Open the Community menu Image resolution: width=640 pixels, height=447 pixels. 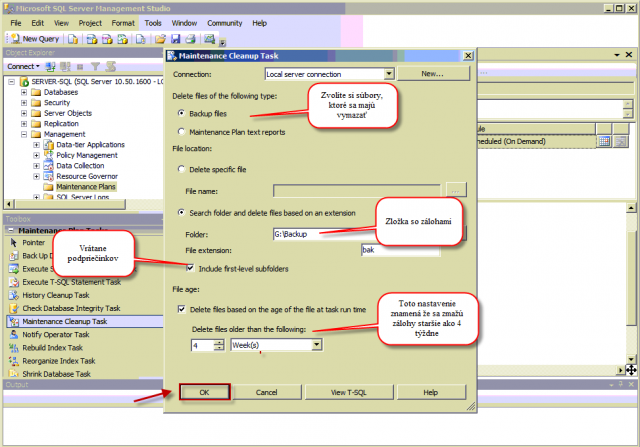click(224, 23)
